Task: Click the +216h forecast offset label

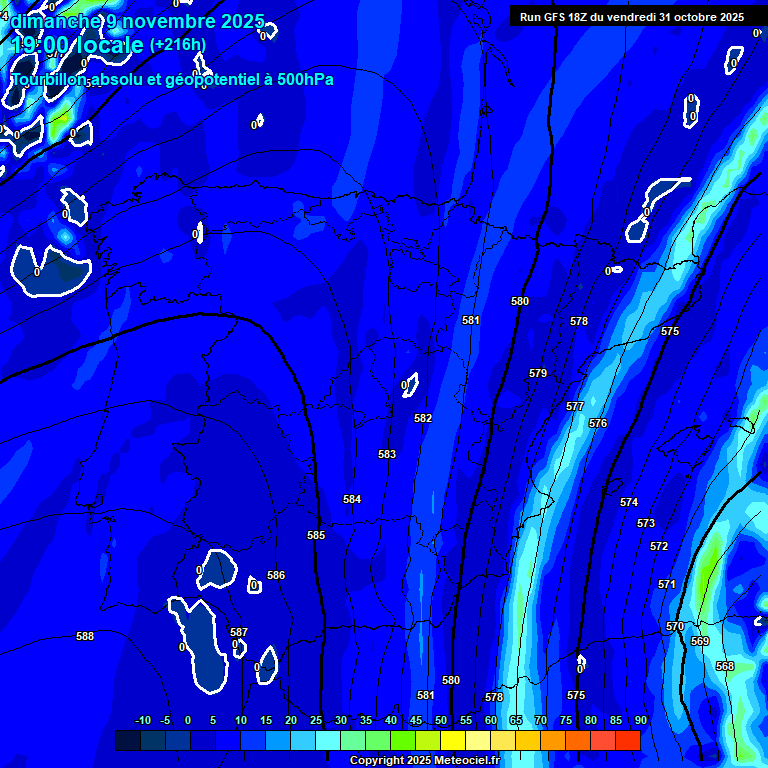Action: pos(177,44)
